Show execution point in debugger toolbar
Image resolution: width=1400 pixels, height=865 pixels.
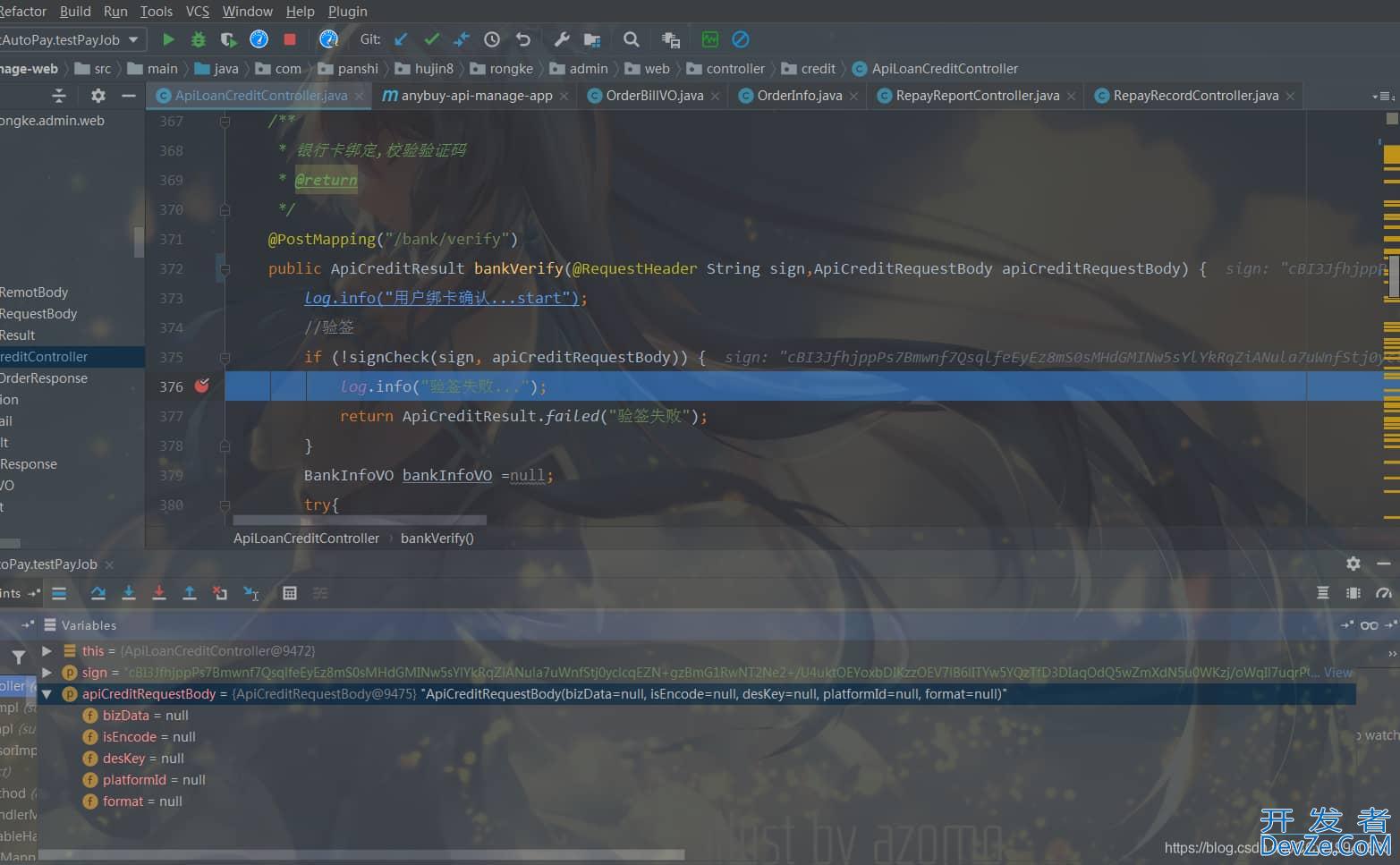(x=59, y=593)
